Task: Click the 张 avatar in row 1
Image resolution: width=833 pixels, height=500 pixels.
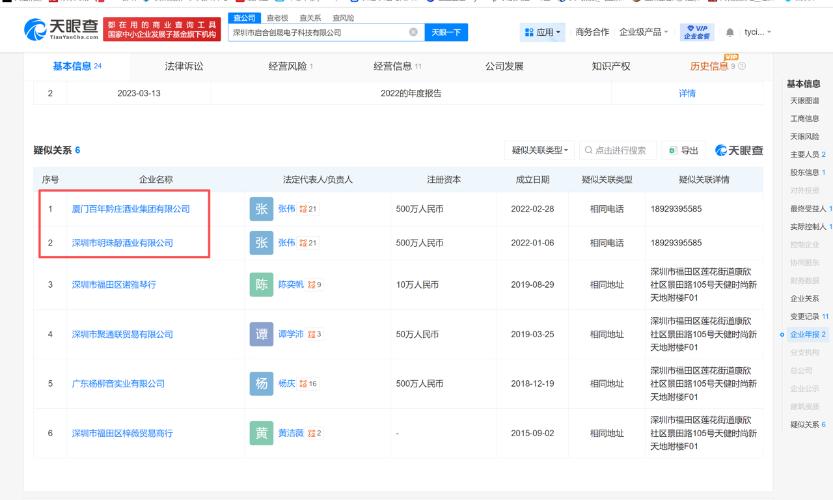Action: tap(261, 209)
